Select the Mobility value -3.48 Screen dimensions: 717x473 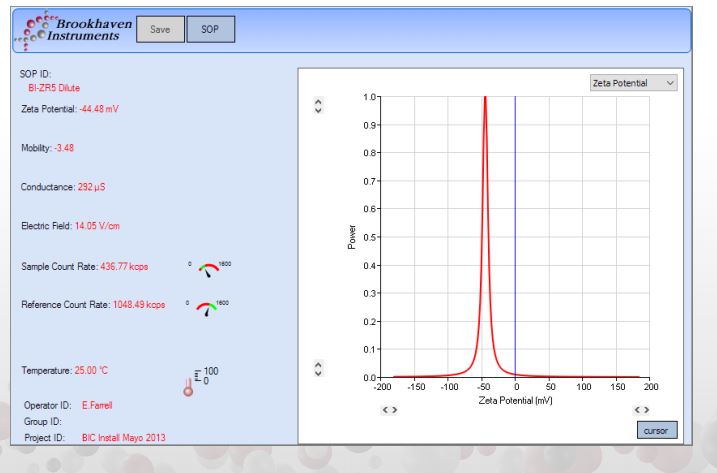(64, 148)
